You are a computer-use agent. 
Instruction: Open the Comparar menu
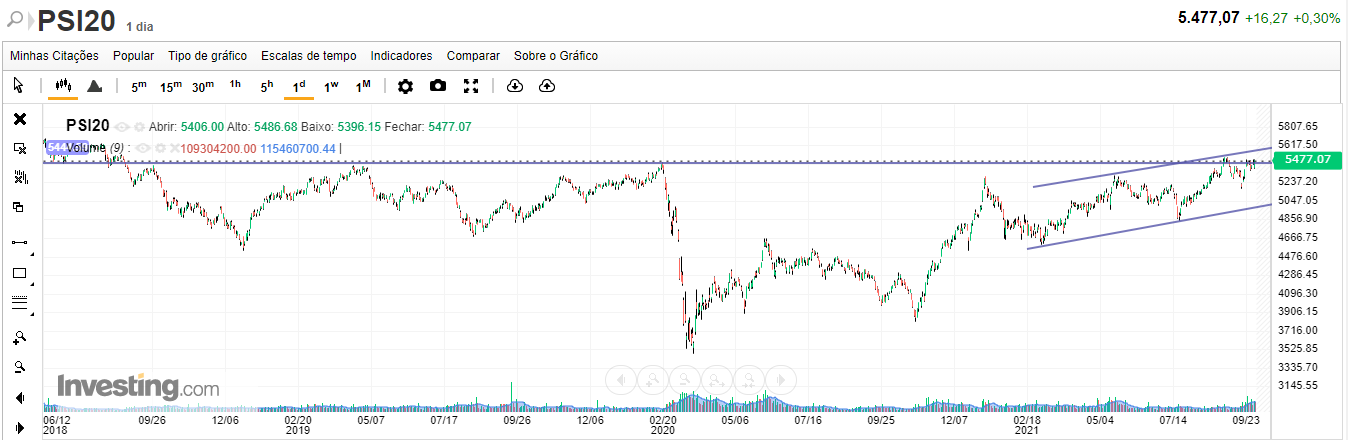point(473,56)
